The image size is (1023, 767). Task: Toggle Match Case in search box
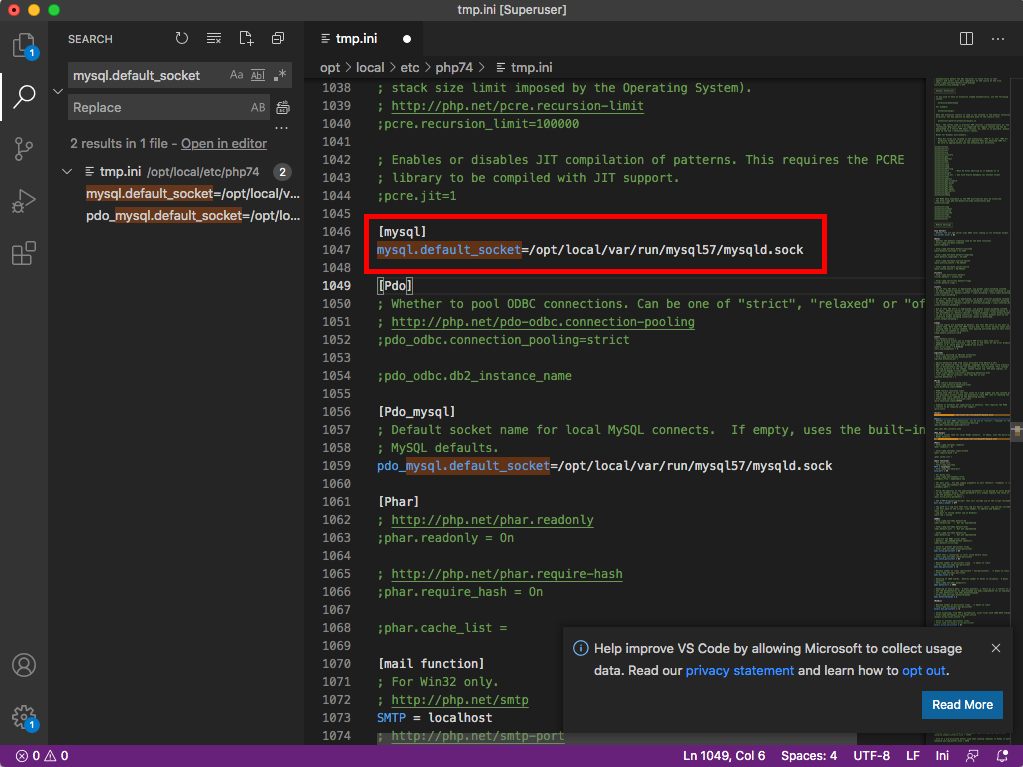237,75
